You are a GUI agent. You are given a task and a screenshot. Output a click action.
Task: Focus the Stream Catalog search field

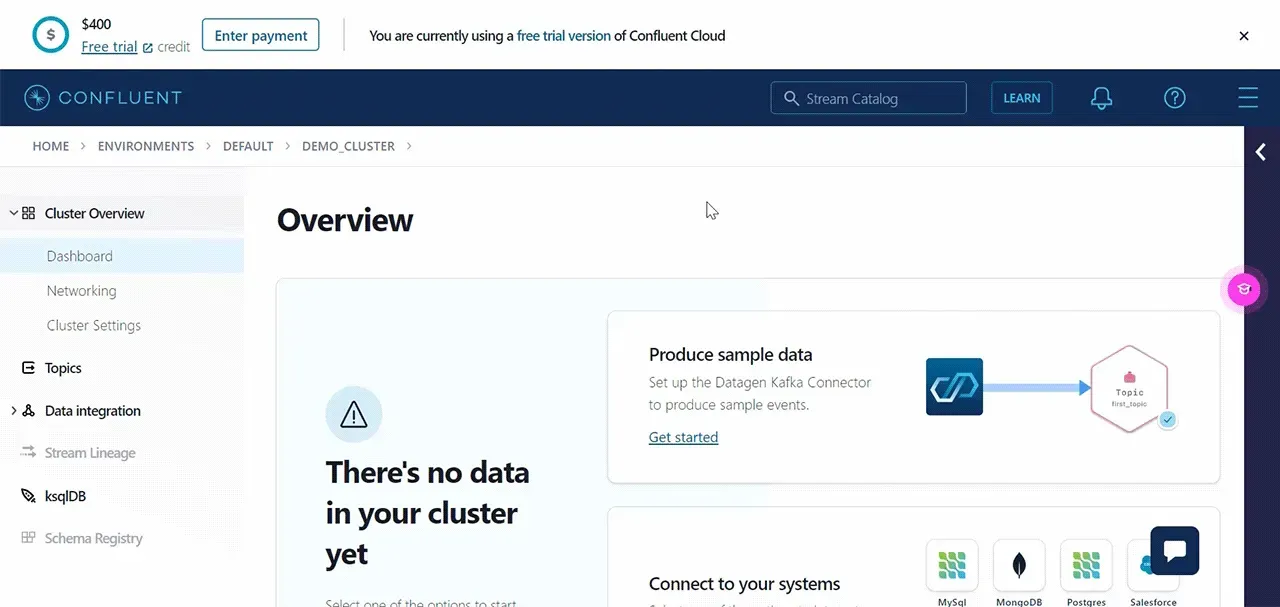click(x=869, y=98)
